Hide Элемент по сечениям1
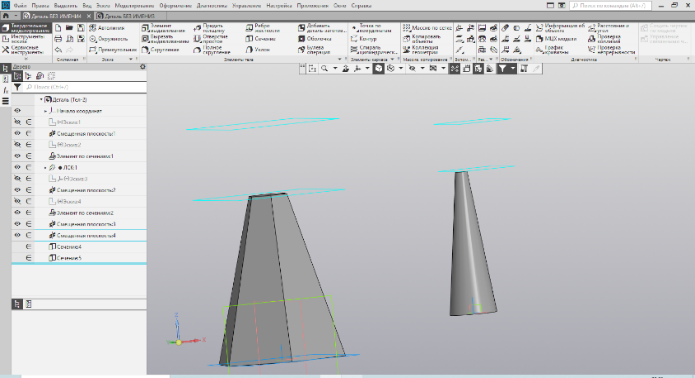The image size is (695, 378). pyautogui.click(x=17, y=156)
